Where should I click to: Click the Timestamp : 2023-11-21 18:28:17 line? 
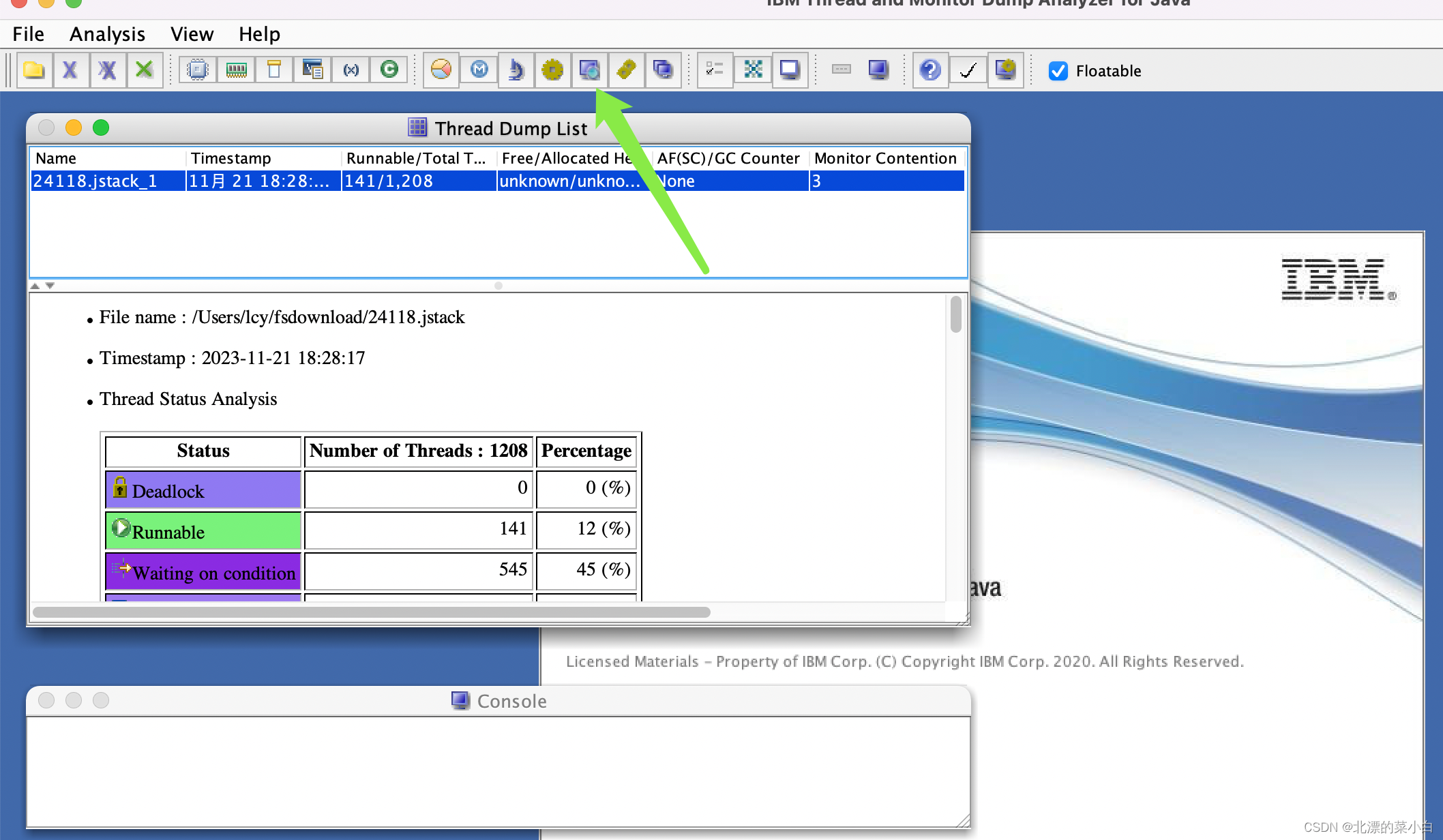[233, 358]
